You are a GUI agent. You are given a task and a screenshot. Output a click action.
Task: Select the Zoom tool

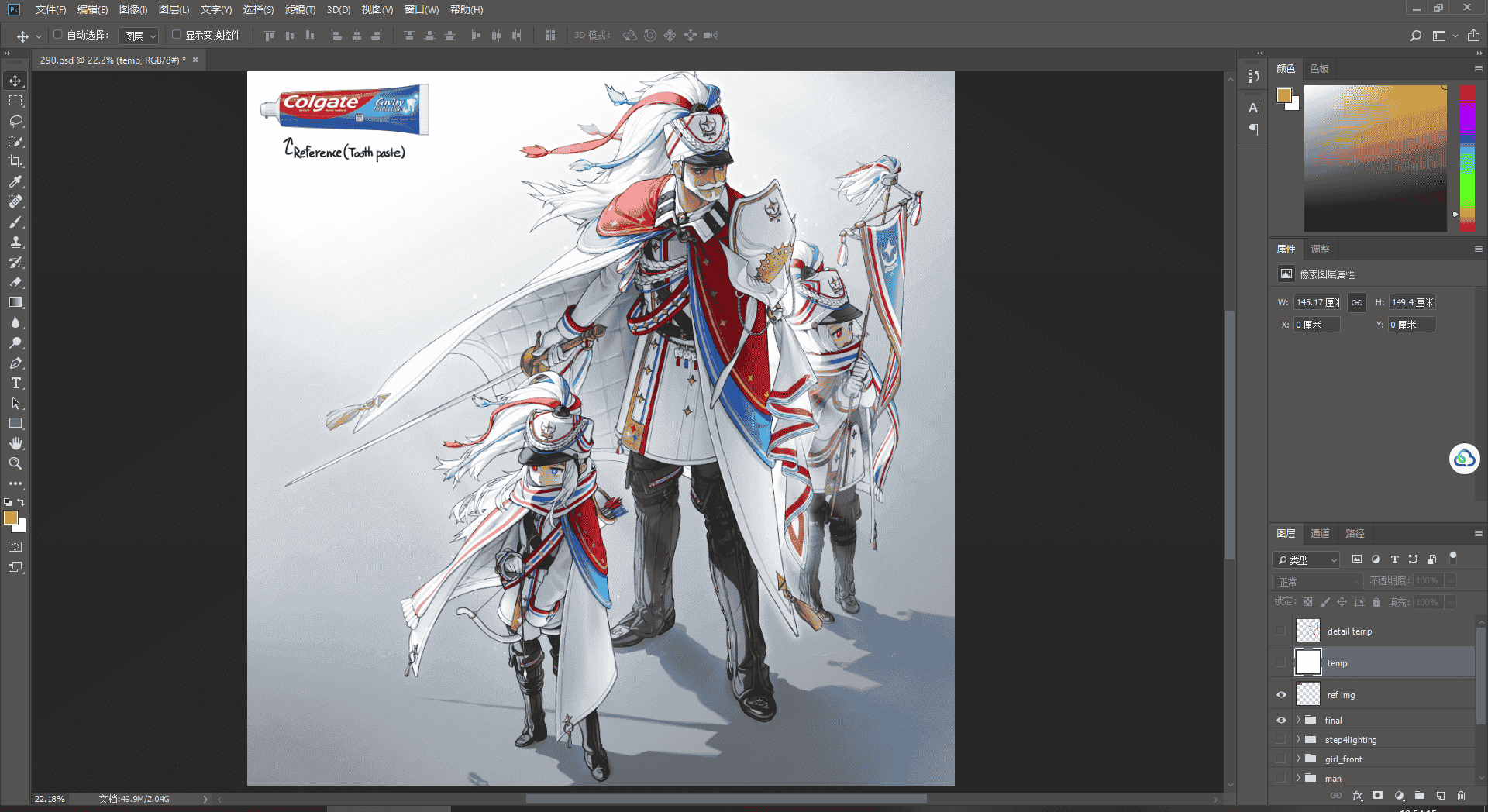point(15,463)
